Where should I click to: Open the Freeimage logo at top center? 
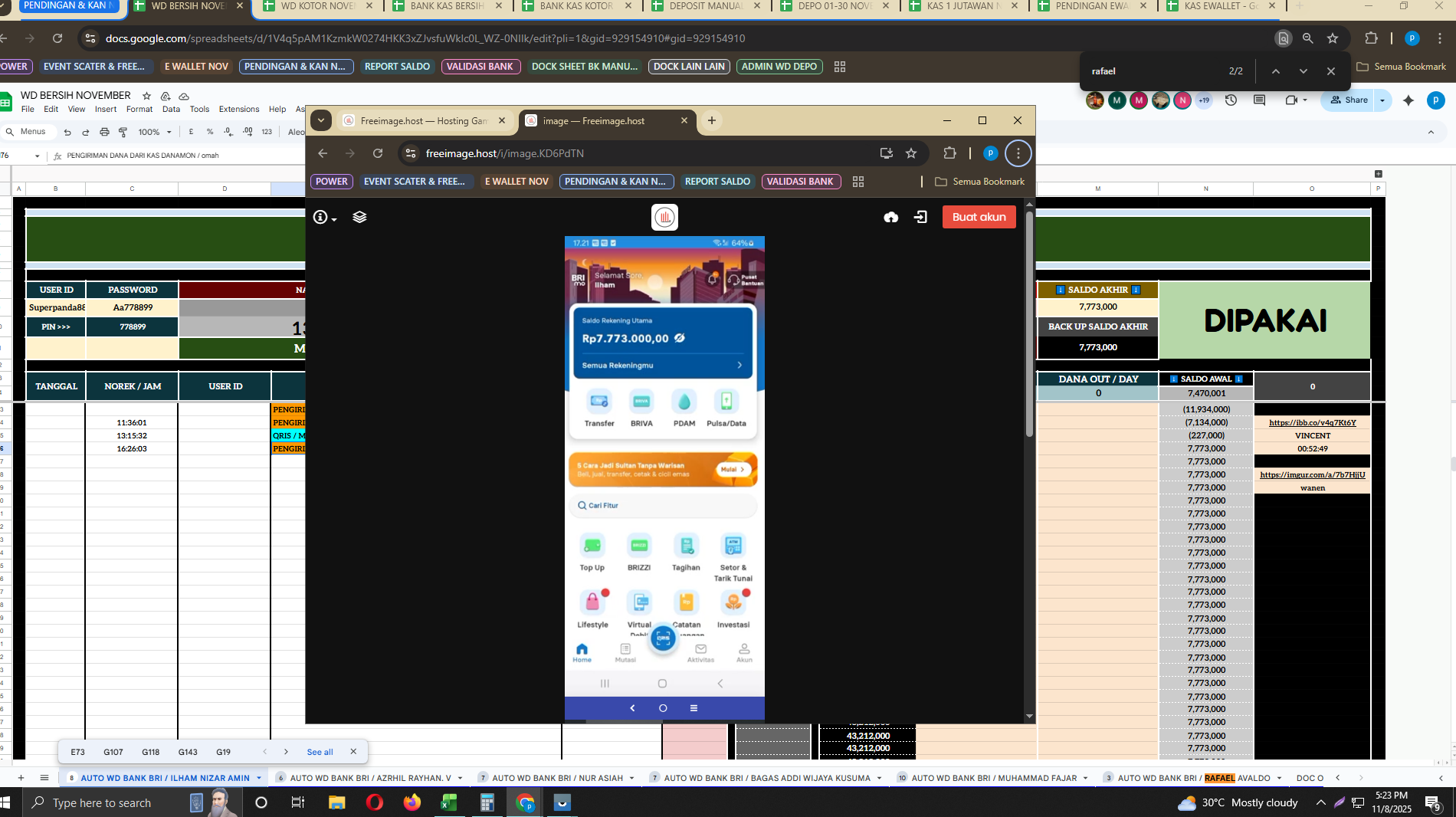tap(664, 217)
